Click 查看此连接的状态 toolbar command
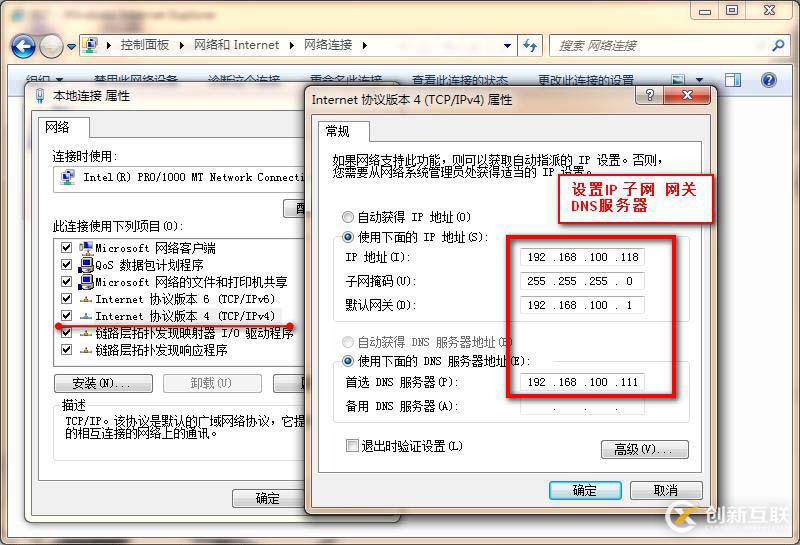800x545 pixels. coord(460,80)
